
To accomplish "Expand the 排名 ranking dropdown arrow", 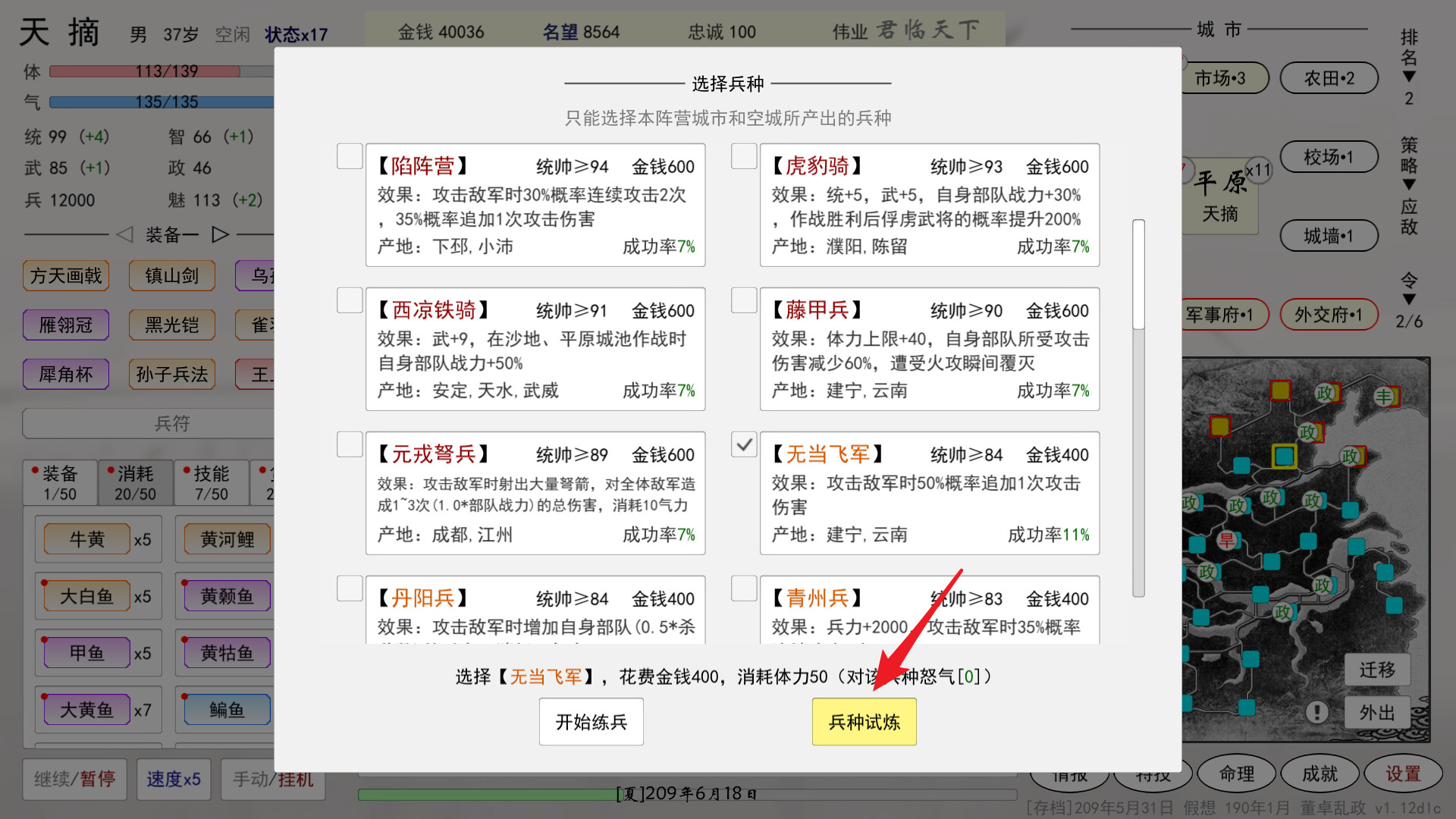I will click(x=1408, y=77).
